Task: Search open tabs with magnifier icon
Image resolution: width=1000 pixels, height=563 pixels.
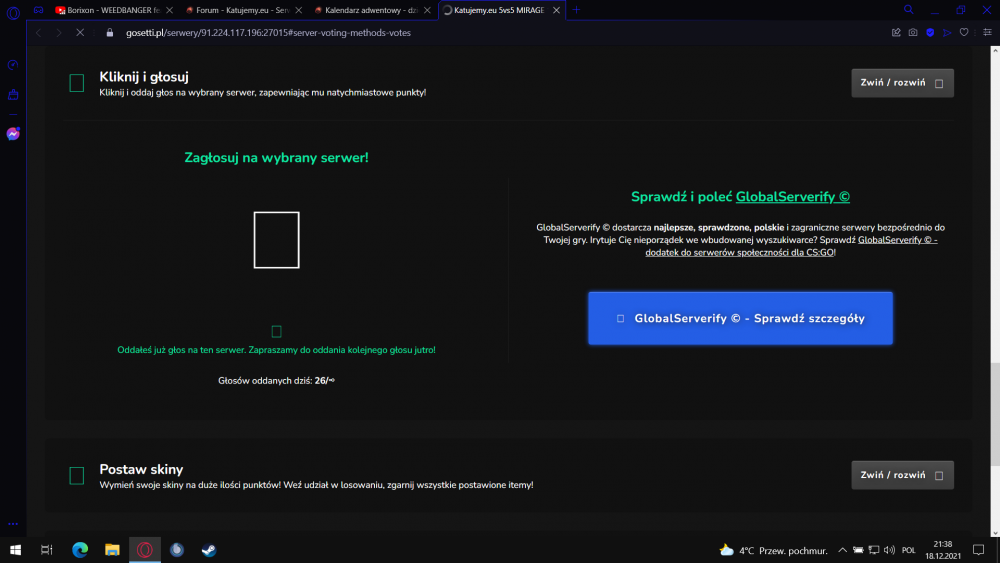Action: coord(909,10)
